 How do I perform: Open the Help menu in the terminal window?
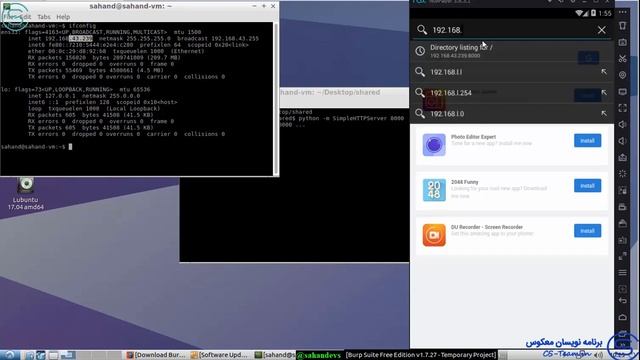pos(63,17)
